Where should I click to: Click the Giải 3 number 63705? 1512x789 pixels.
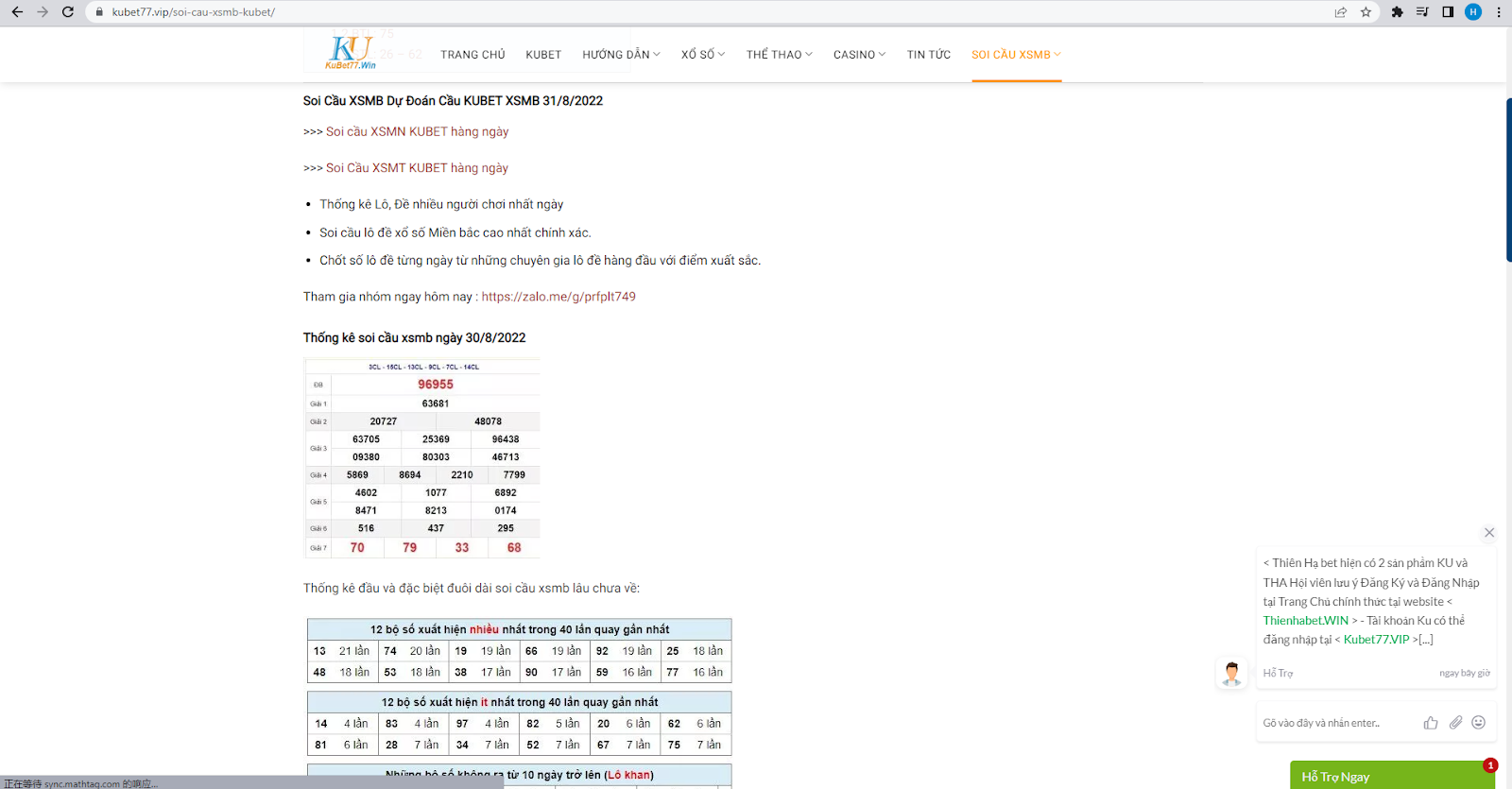coord(367,439)
